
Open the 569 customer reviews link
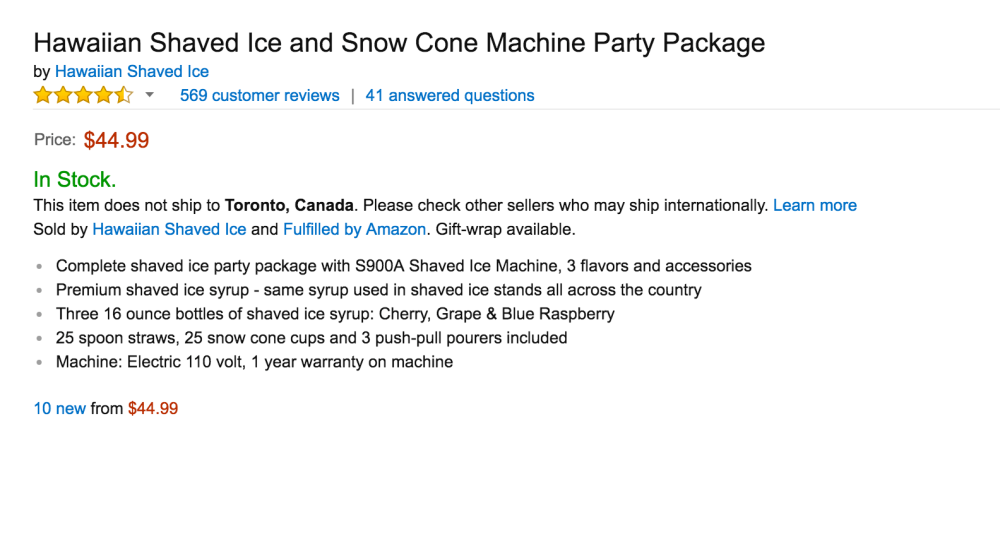coord(259,96)
